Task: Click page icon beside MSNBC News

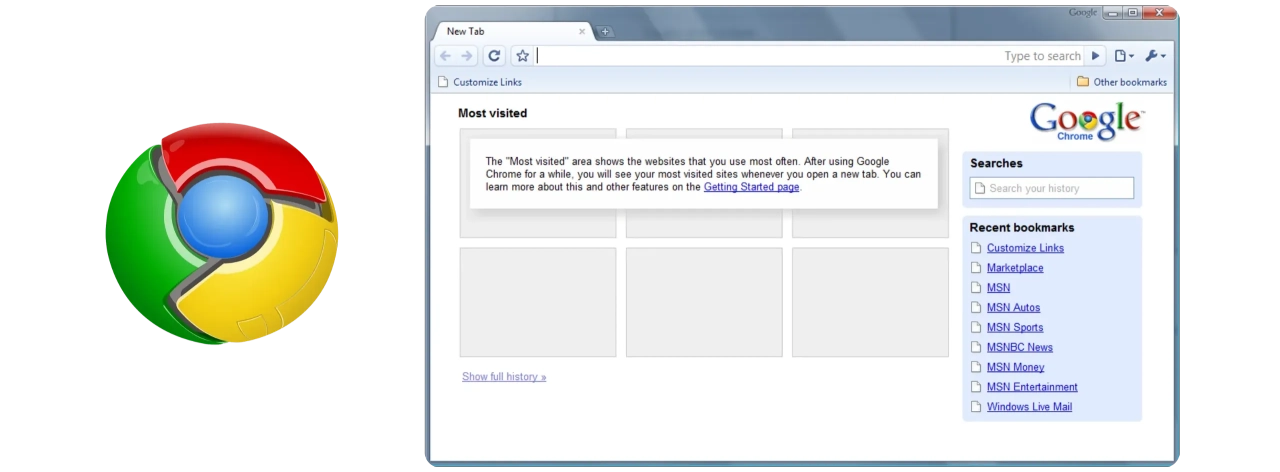Action: [976, 347]
